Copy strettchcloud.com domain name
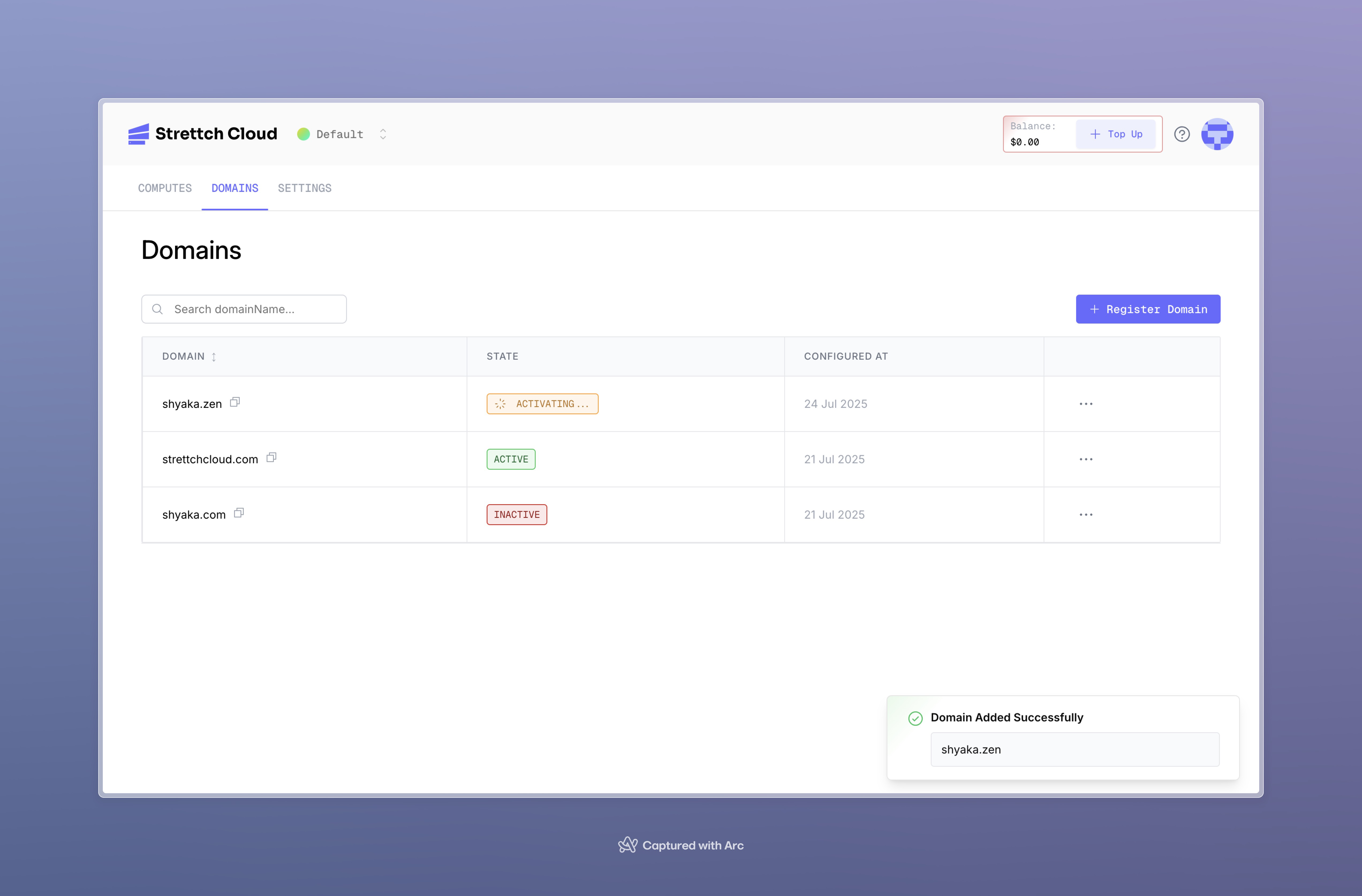1362x896 pixels. click(271, 458)
